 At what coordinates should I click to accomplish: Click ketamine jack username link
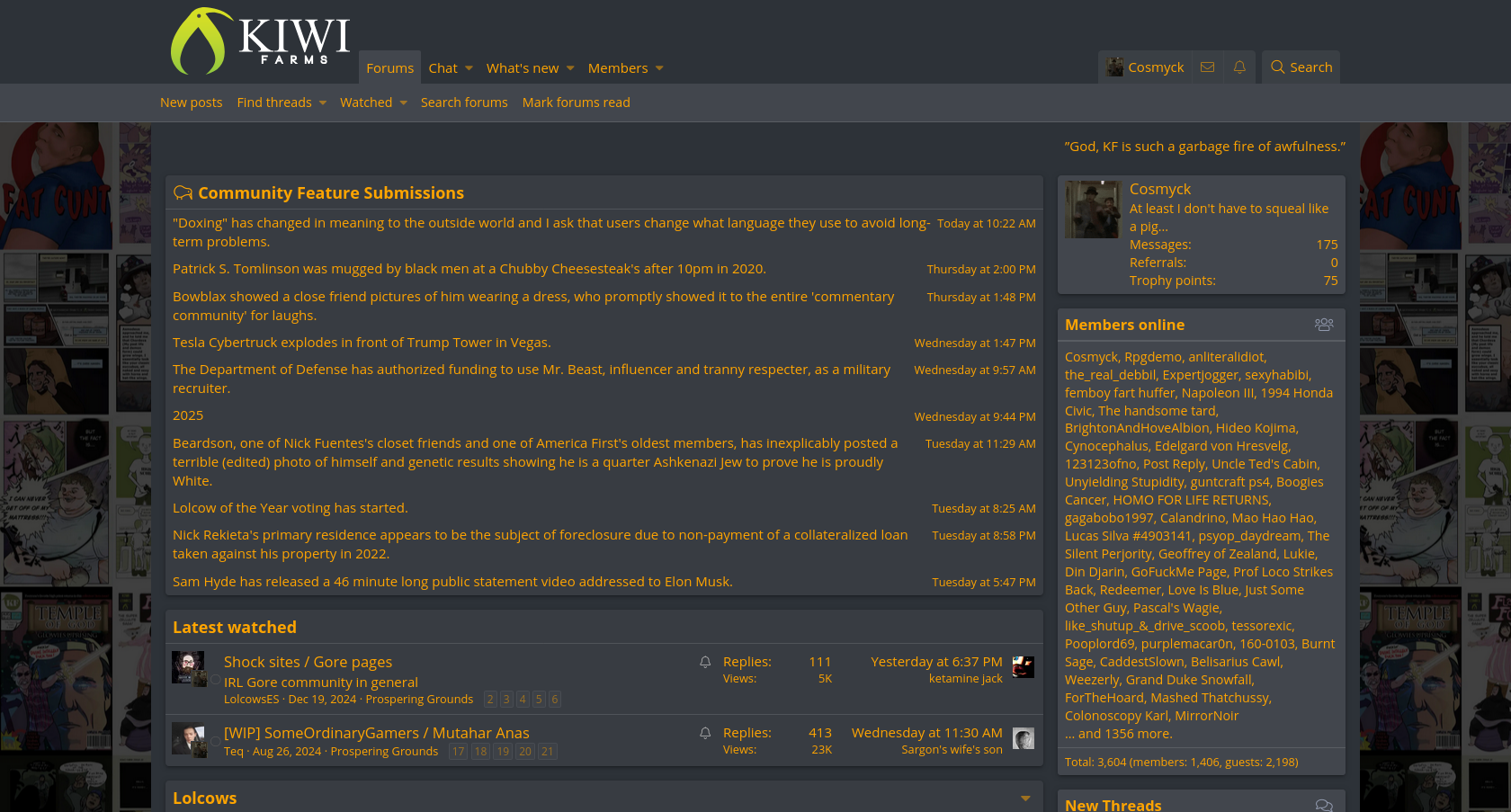pos(965,679)
